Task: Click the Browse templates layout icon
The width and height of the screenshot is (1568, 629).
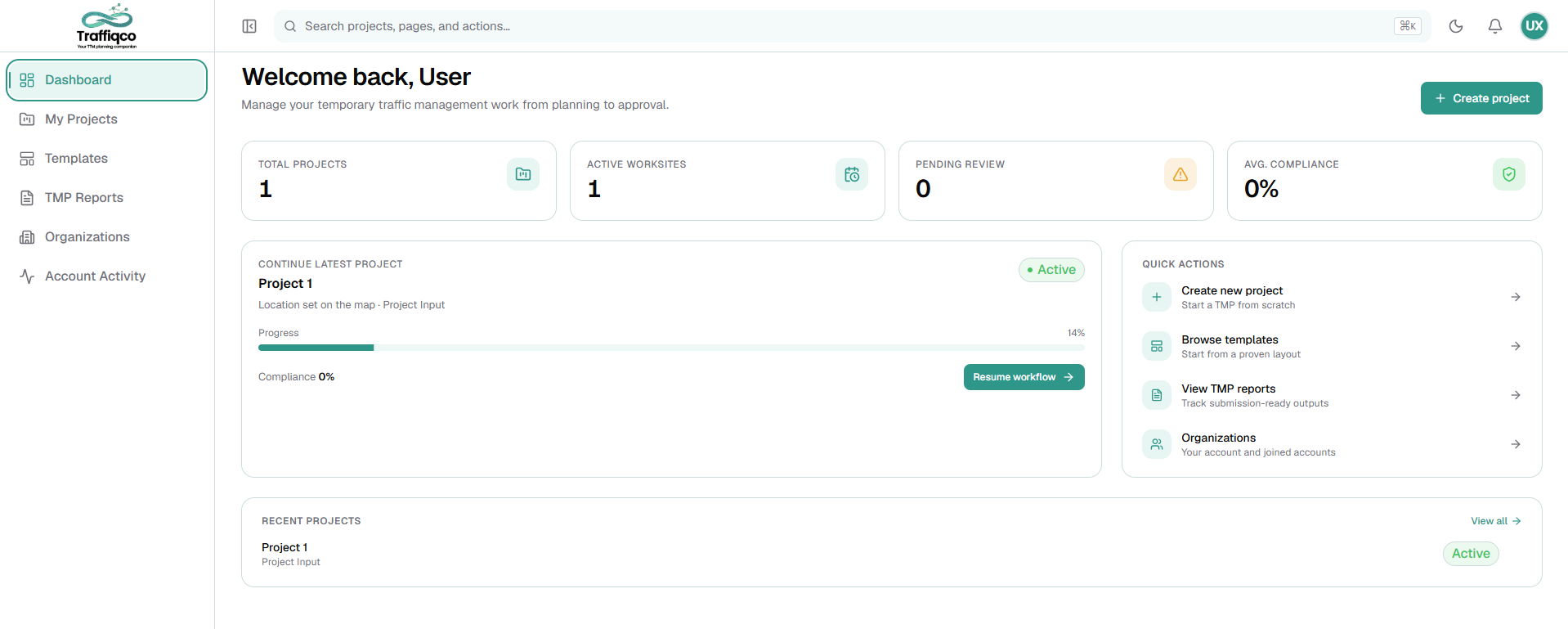Action: (x=1157, y=346)
